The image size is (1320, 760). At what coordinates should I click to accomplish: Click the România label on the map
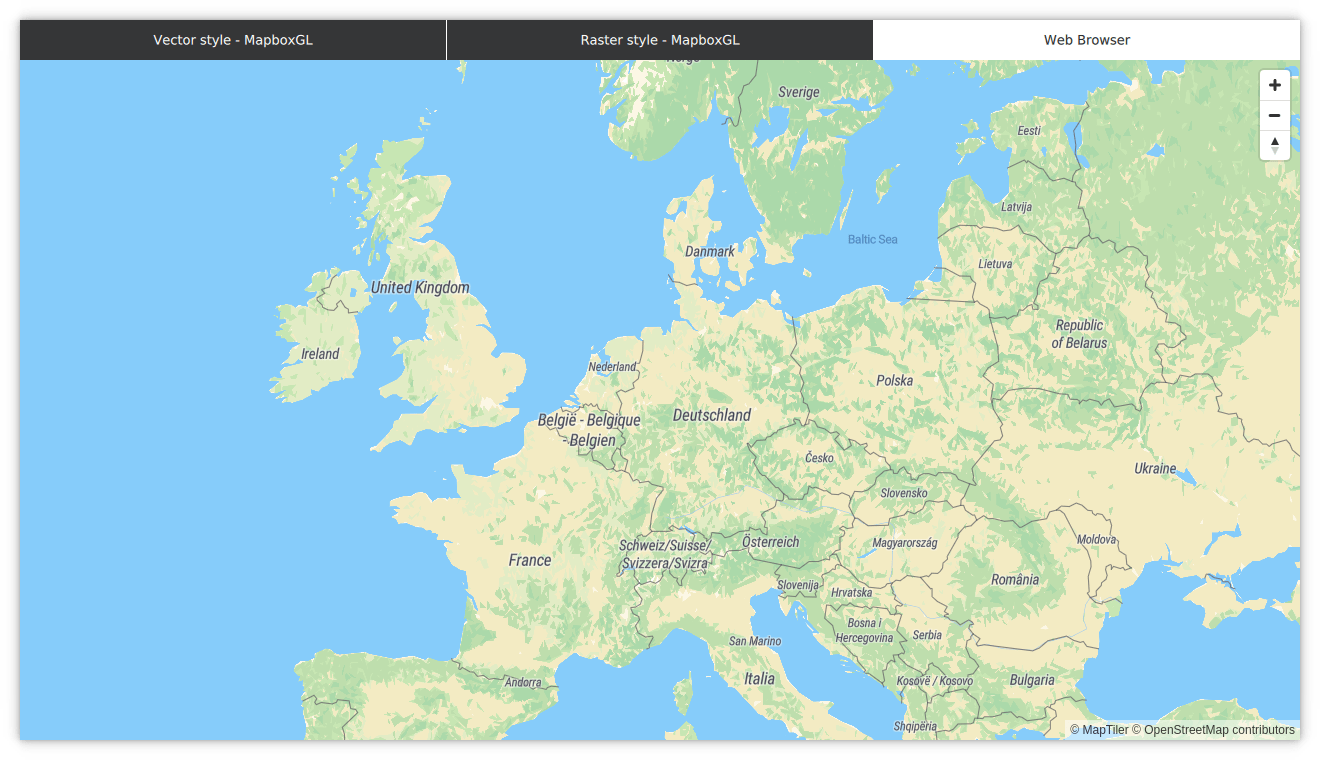click(x=1015, y=578)
